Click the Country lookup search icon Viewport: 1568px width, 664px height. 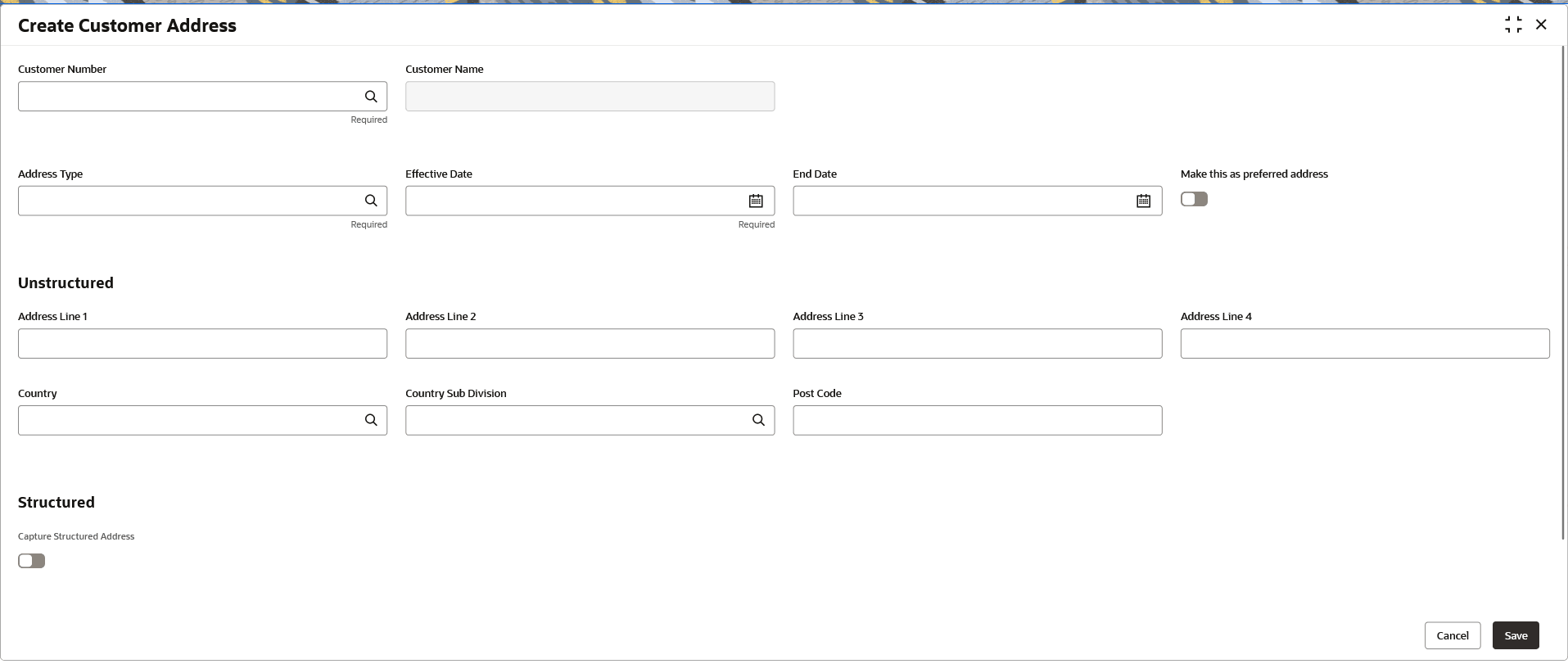tap(371, 420)
